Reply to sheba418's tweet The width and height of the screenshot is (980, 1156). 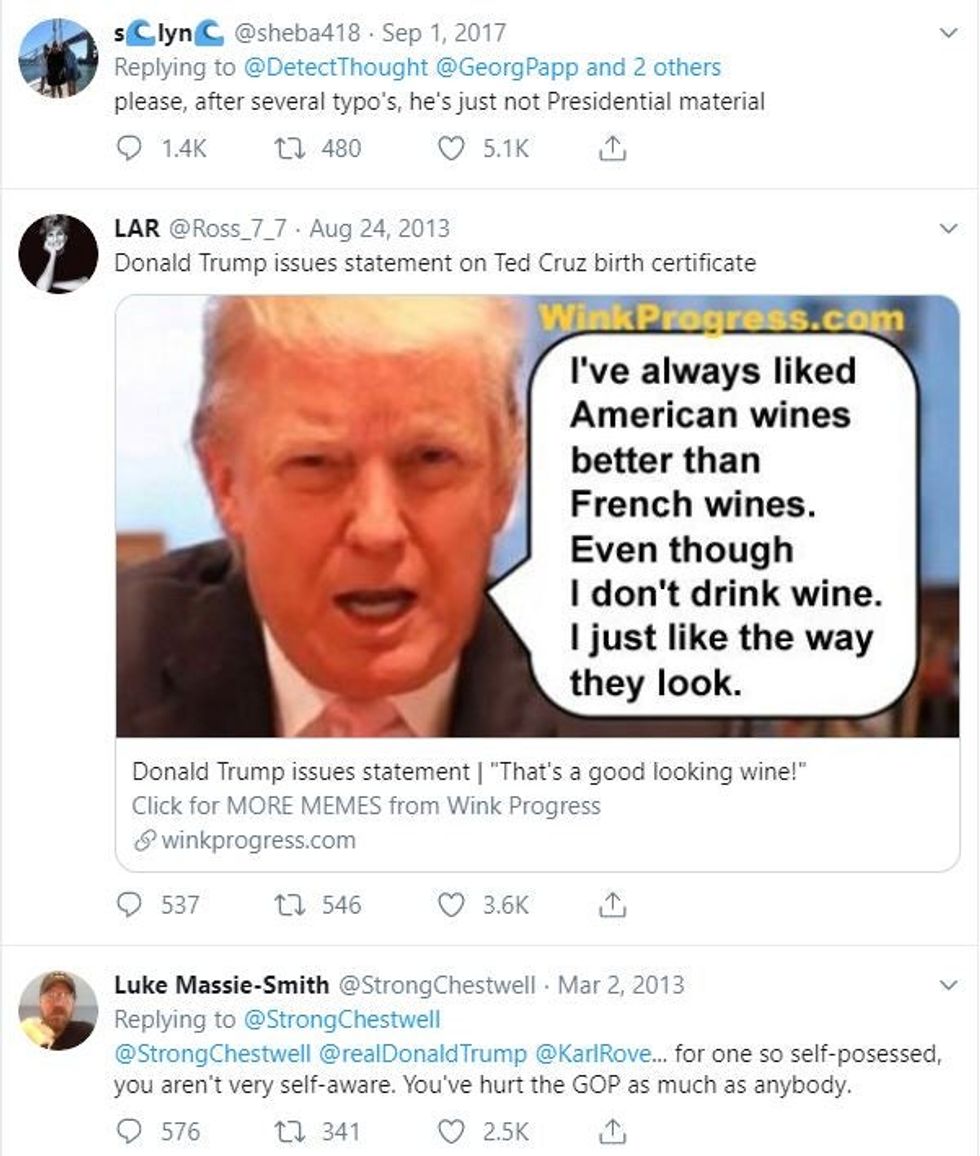click(130, 148)
